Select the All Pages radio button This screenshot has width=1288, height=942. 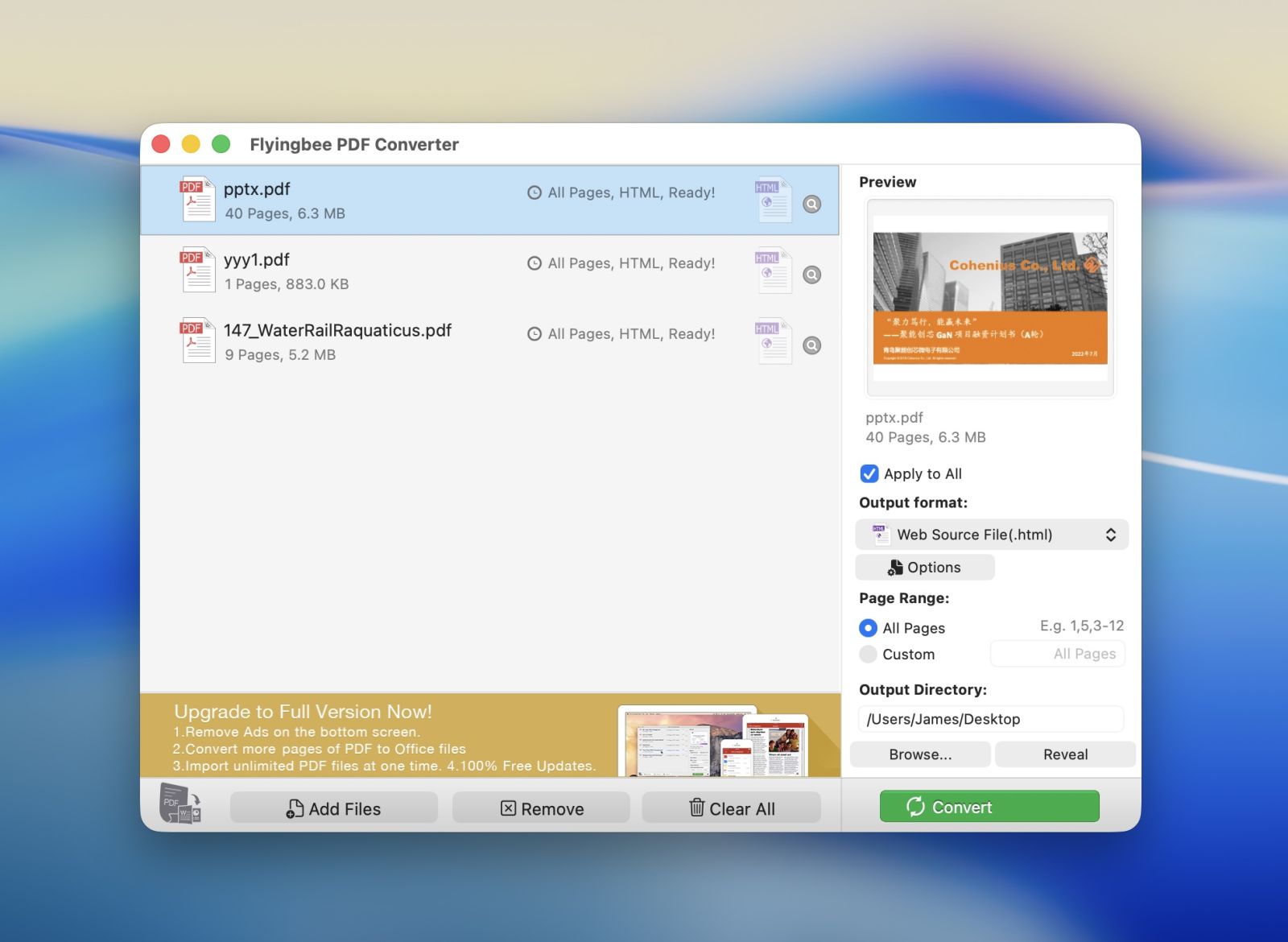coord(868,628)
